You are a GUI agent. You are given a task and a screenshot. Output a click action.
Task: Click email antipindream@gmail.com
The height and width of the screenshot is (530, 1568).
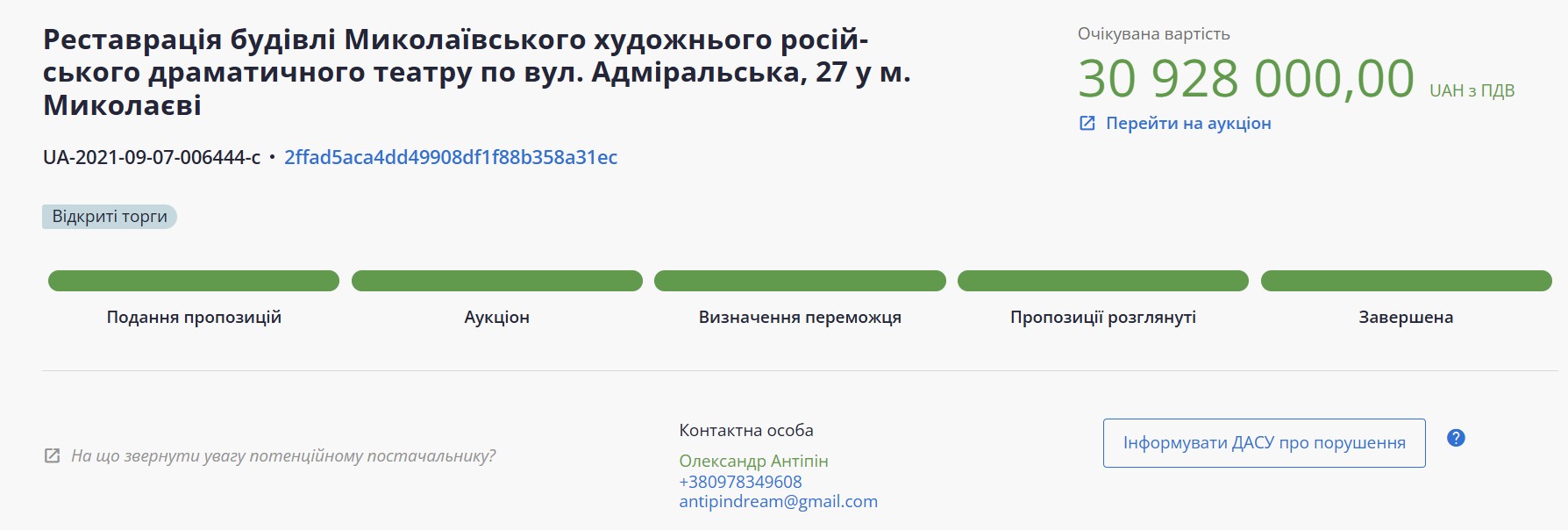778,502
